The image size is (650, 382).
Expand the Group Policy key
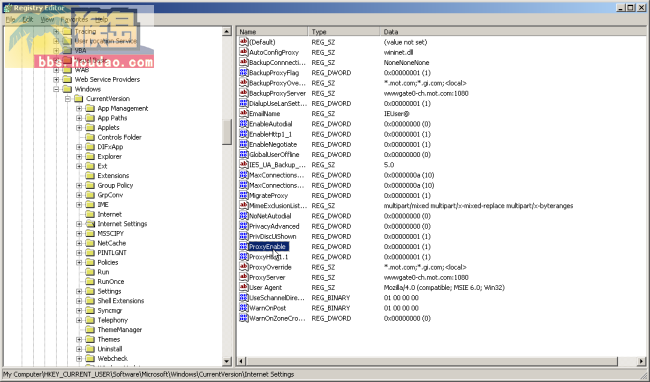click(79, 185)
